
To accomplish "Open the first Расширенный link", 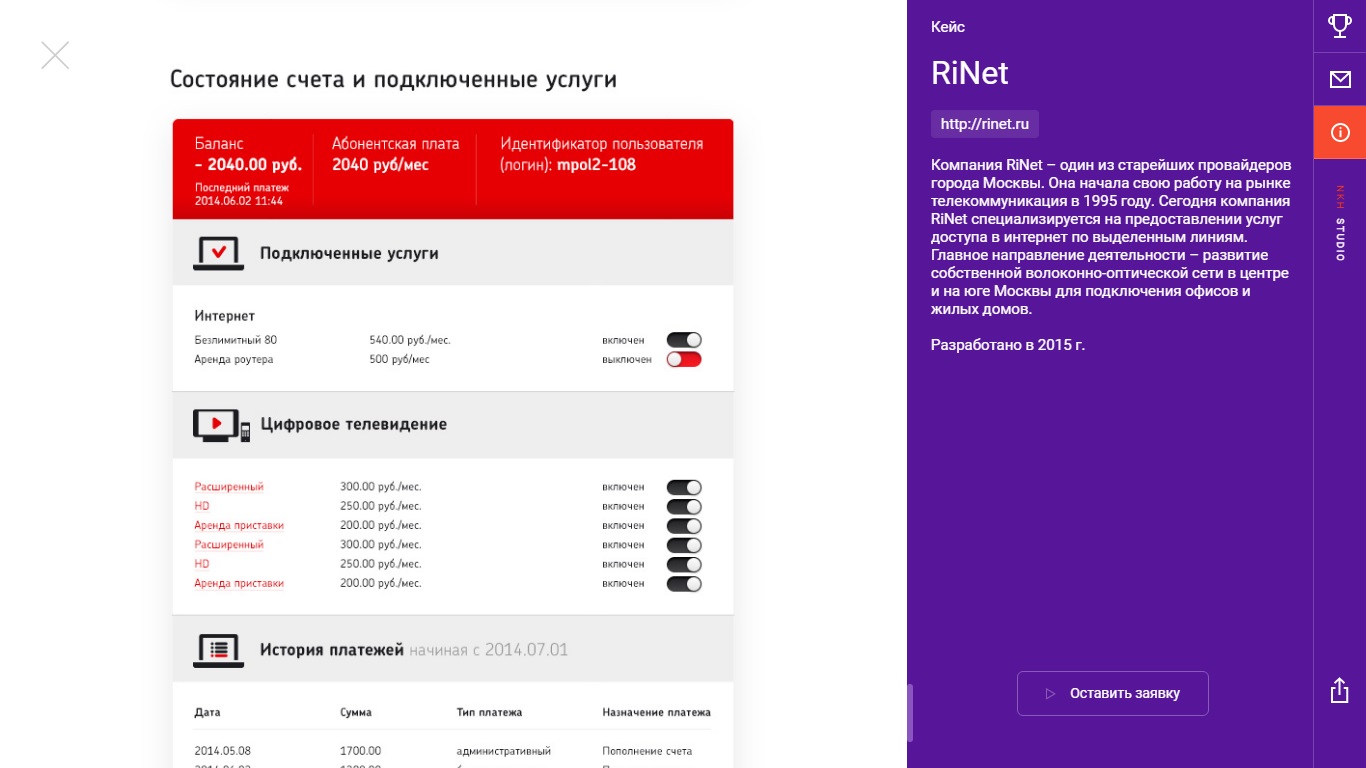I will point(229,487).
